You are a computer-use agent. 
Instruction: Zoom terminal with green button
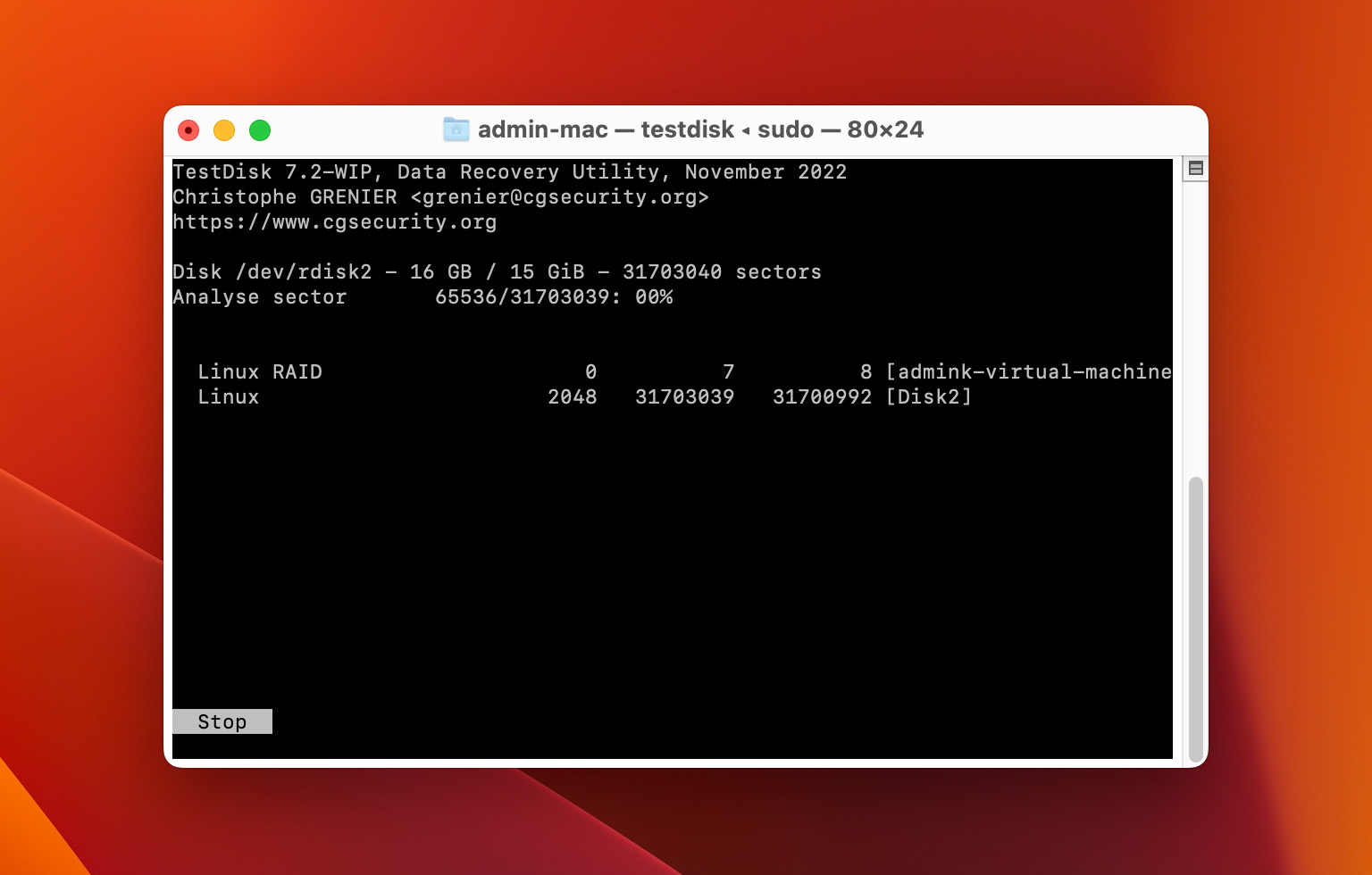260,130
